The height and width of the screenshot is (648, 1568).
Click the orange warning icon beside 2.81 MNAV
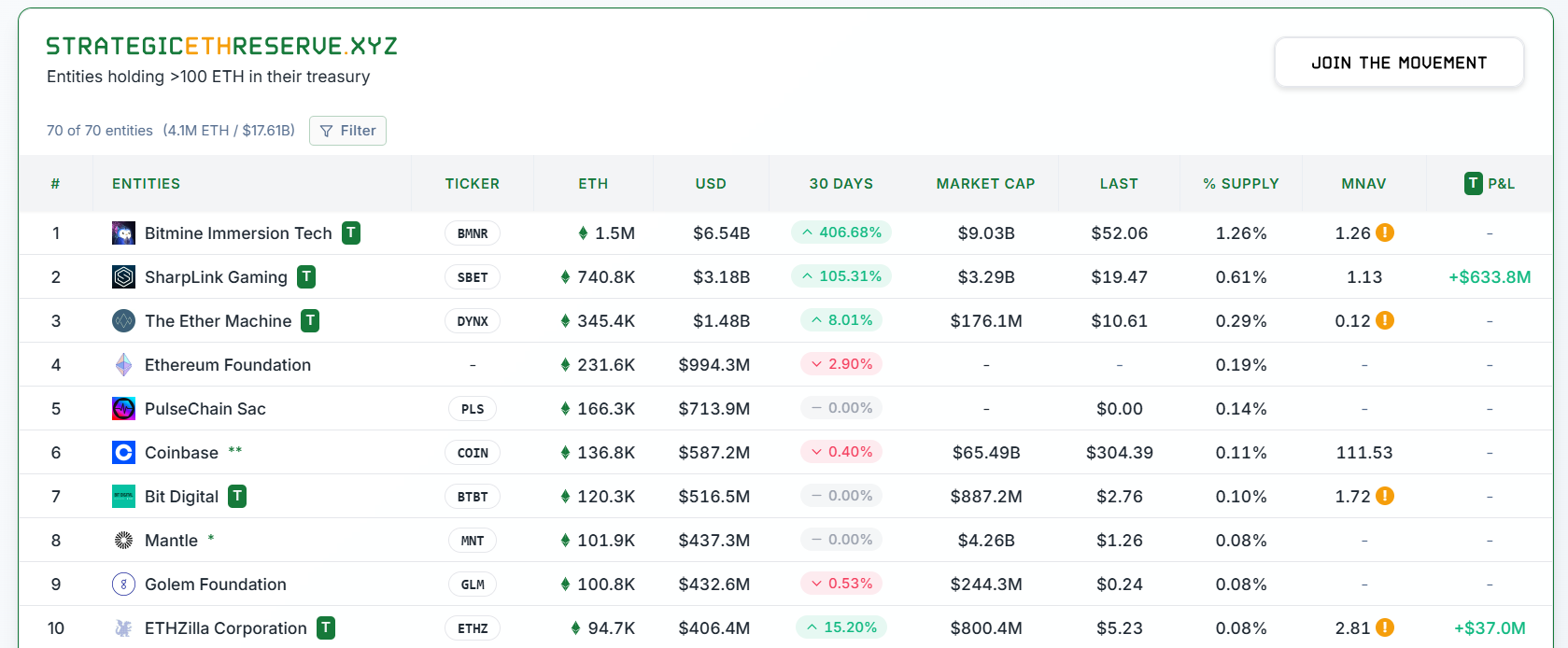click(1385, 628)
